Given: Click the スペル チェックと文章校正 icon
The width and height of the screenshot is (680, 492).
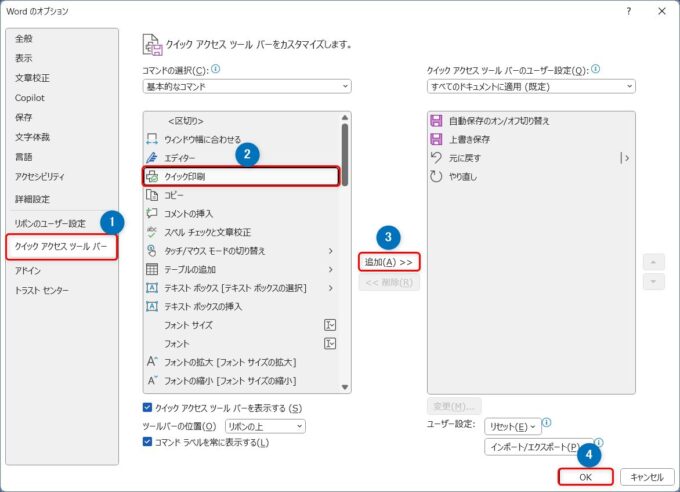Looking at the screenshot, I should 152,232.
